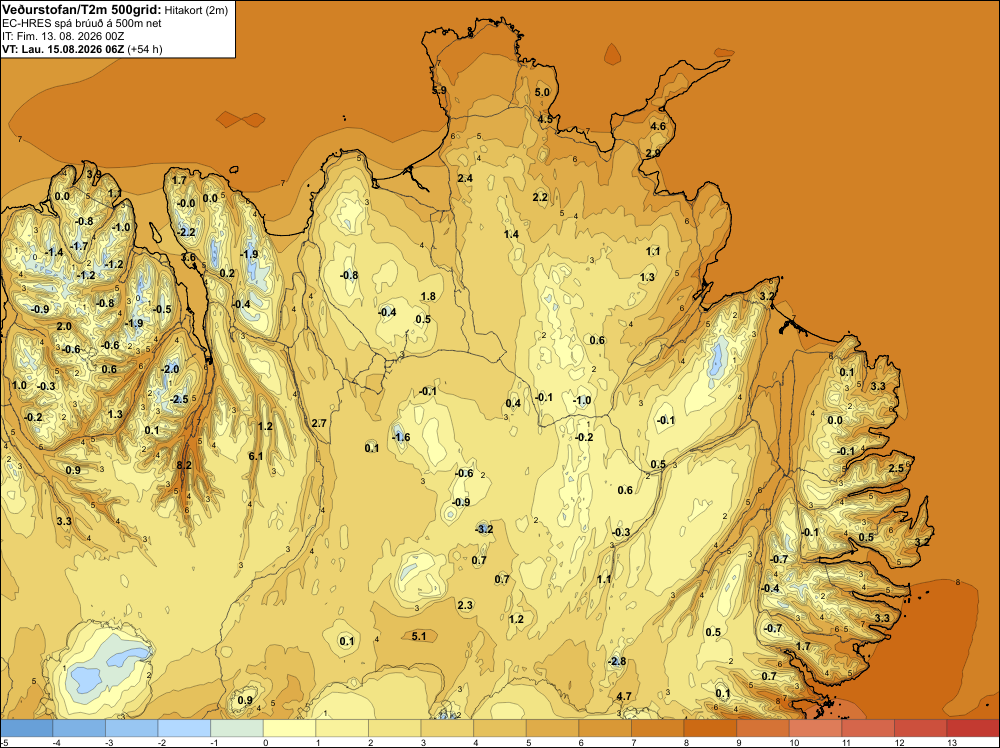This screenshot has height=748, width=1000.
Task: Select the 1.8 temperature label
Action: (x=428, y=296)
